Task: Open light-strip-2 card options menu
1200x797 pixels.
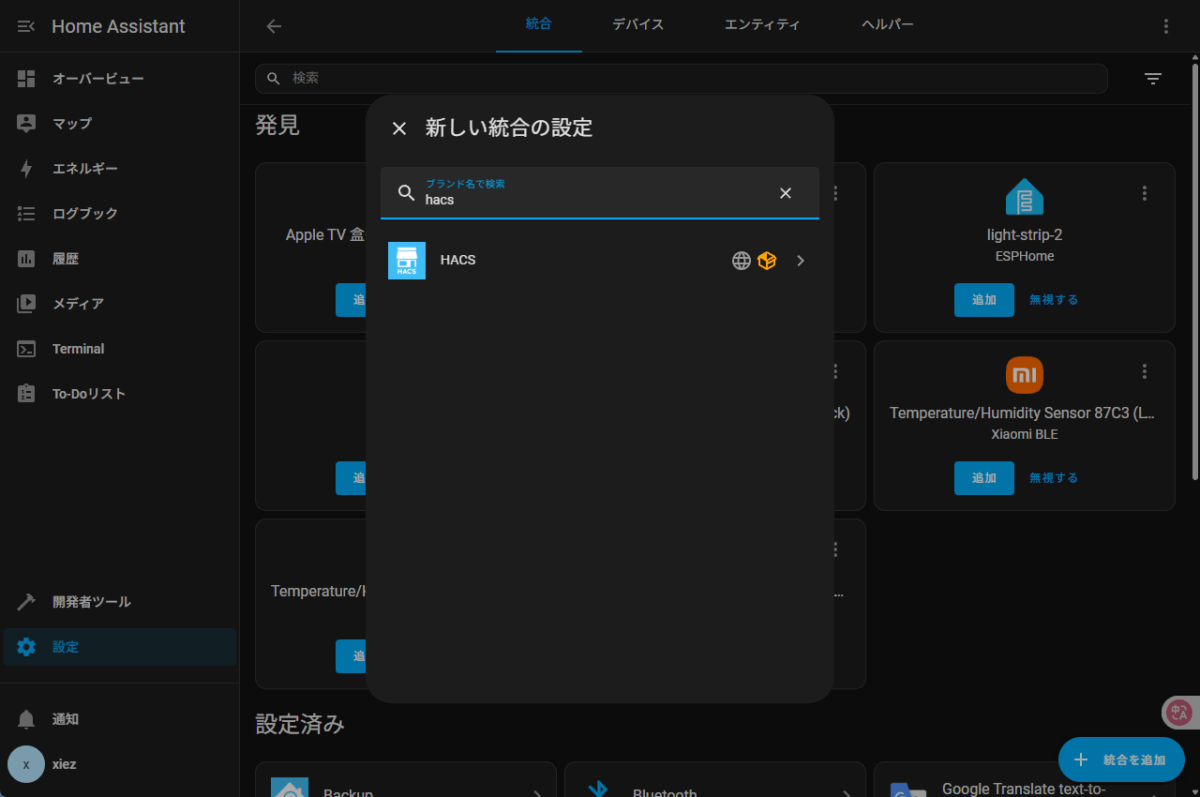Action: 1145,193
